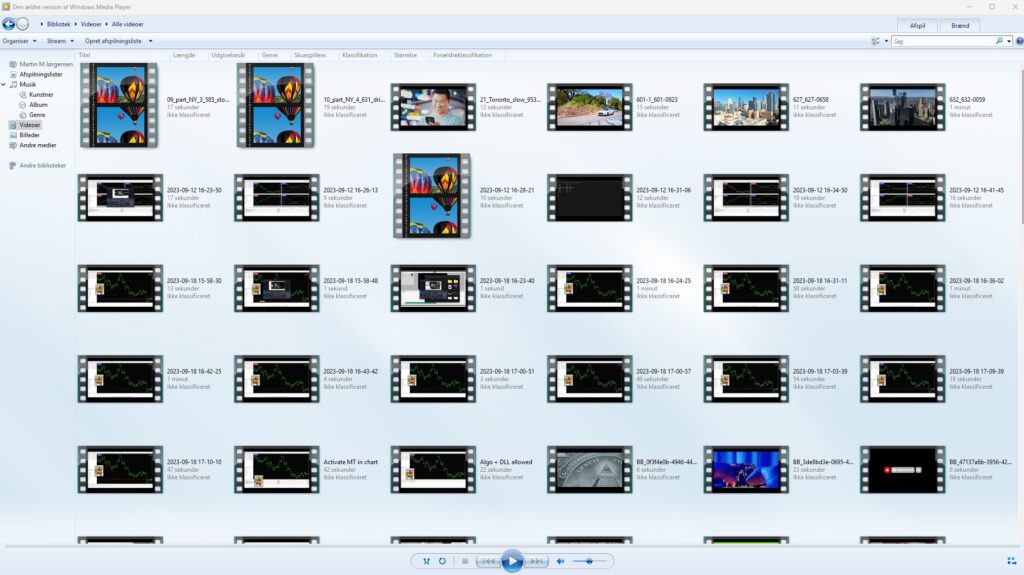The width and height of the screenshot is (1024, 575).
Task: Mute sound with the speaker icon
Action: [560, 561]
